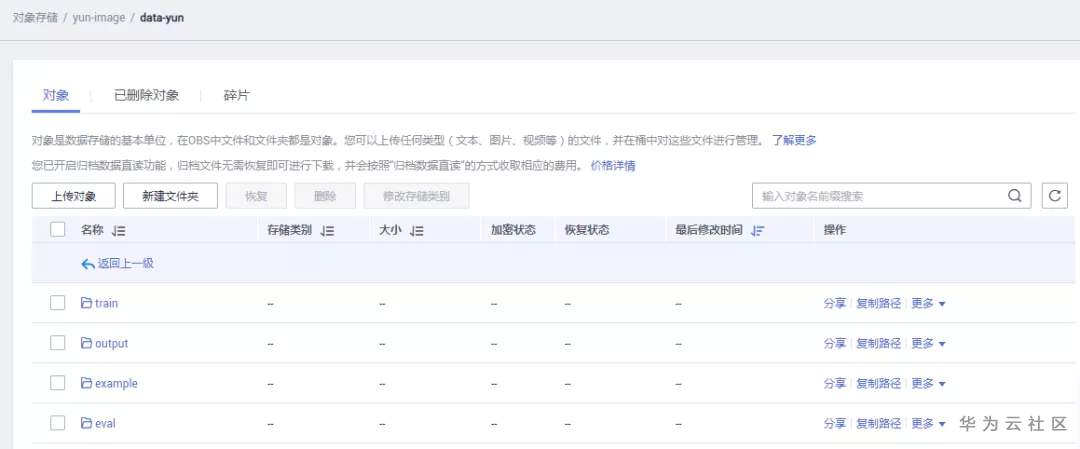Sort by storage class column icon
Screen dimensions: 1080x449
point(328,231)
